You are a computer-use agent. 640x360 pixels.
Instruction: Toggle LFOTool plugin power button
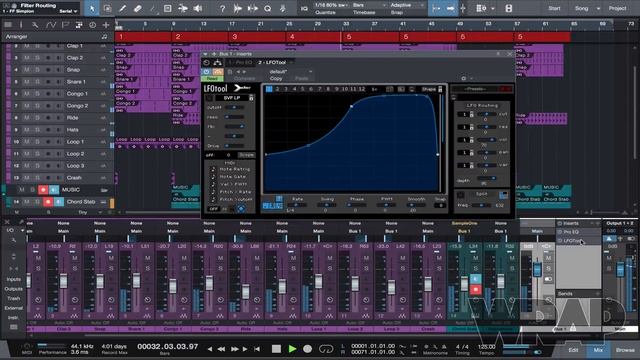(207, 72)
